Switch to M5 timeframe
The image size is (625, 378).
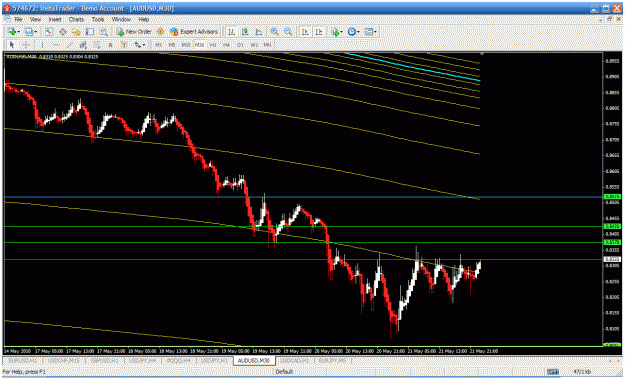point(172,45)
